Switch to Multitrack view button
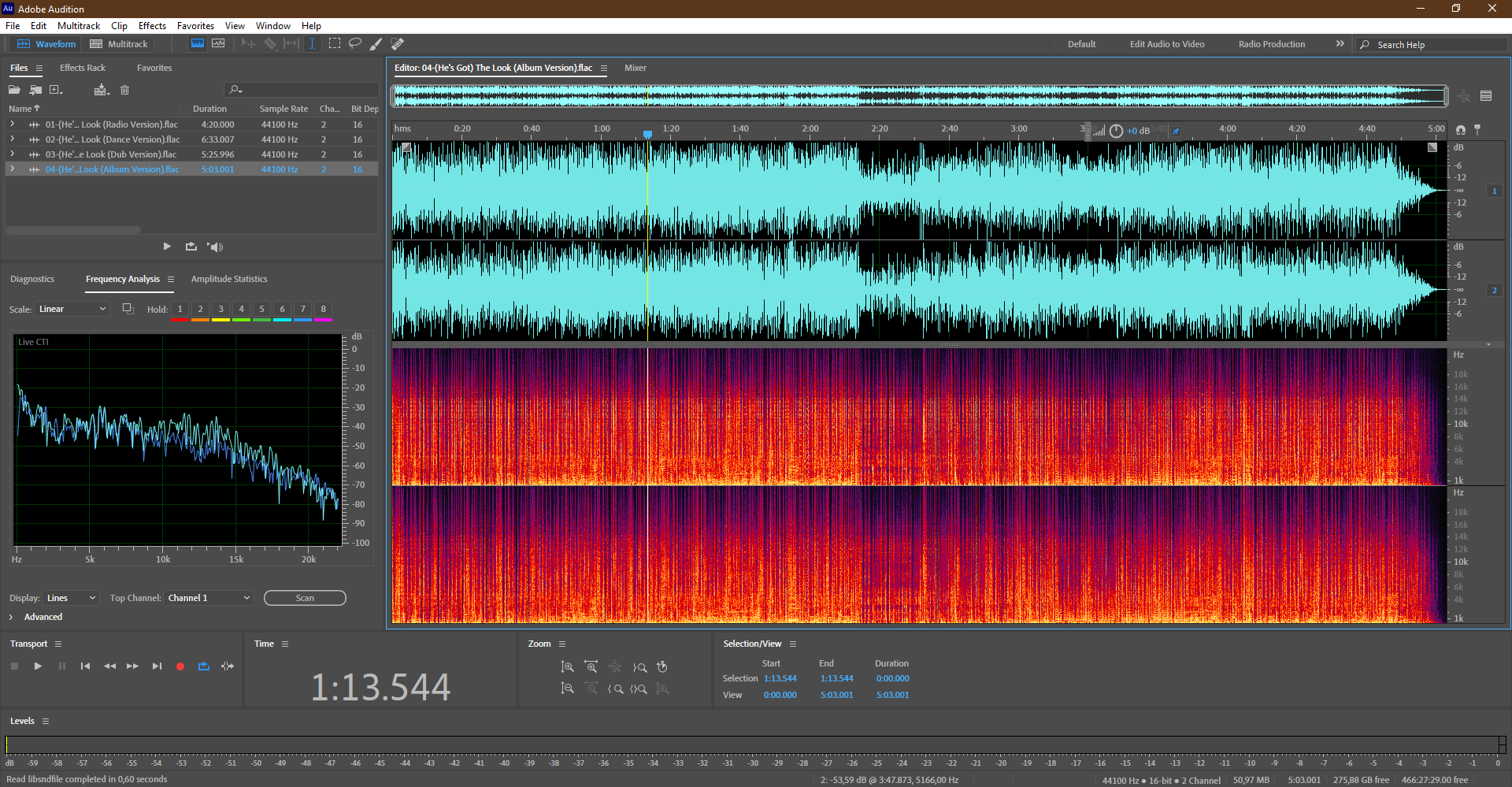1512x787 pixels. tap(119, 44)
